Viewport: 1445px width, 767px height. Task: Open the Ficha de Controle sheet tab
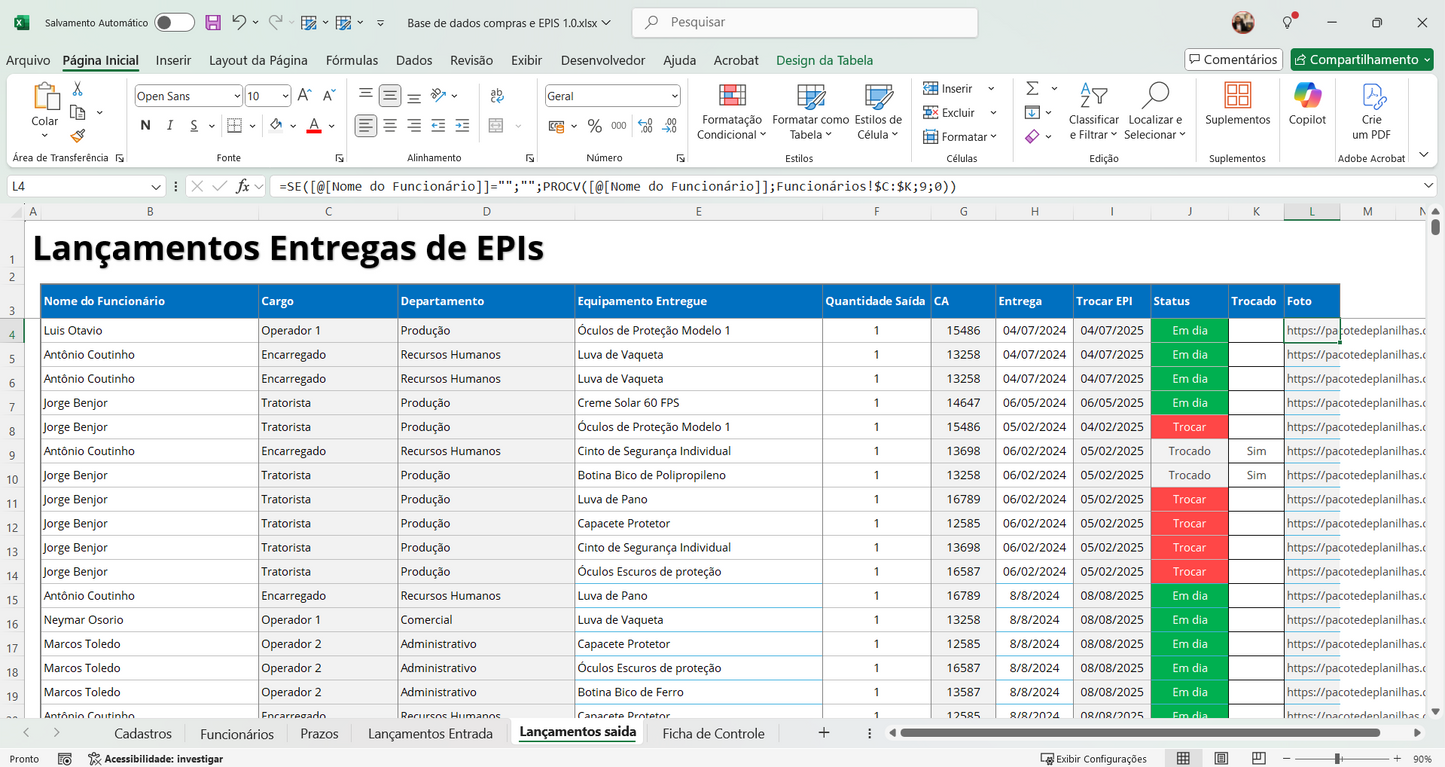tap(713, 733)
